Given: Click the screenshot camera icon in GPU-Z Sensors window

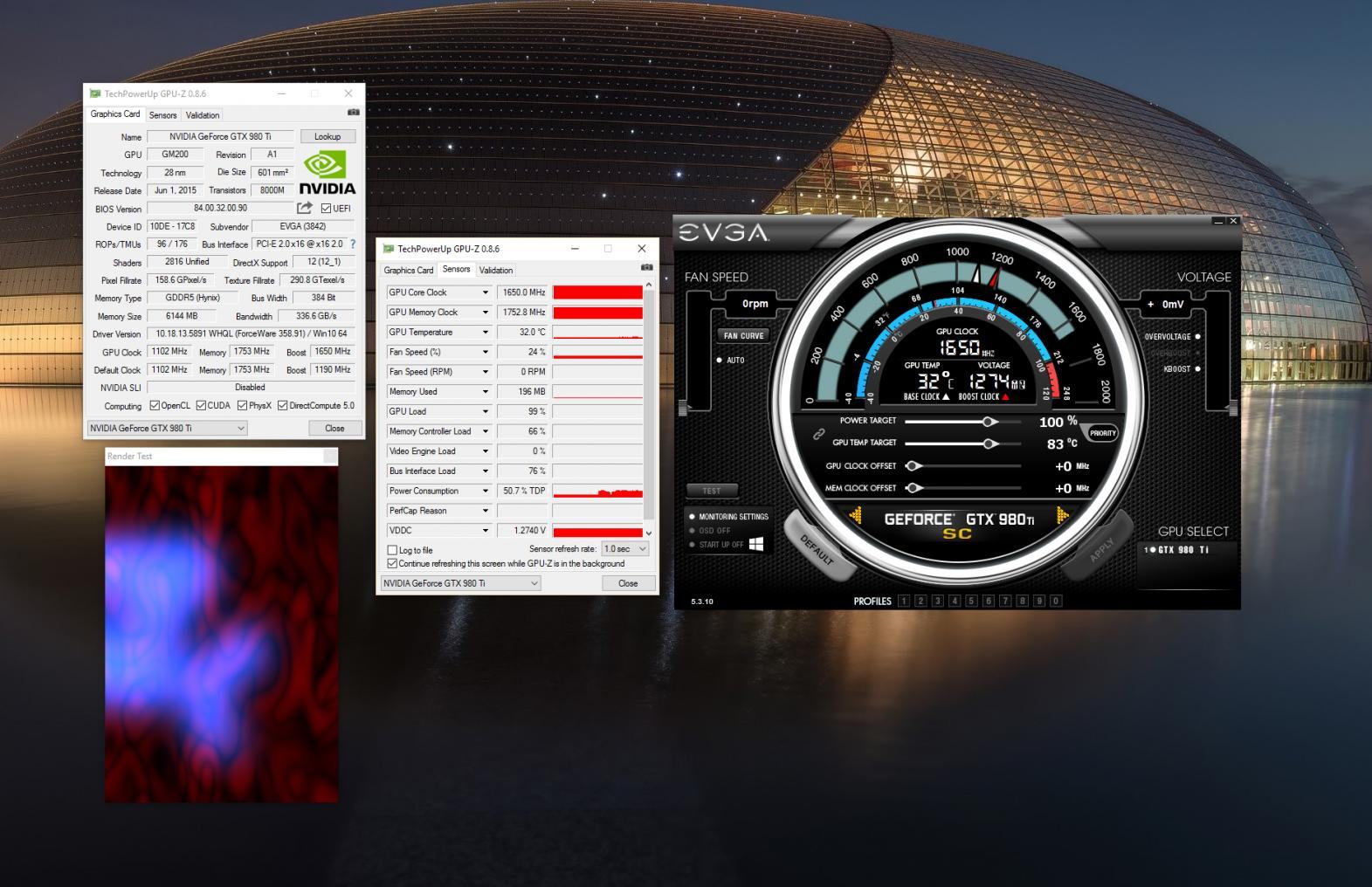Looking at the screenshot, I should (646, 268).
